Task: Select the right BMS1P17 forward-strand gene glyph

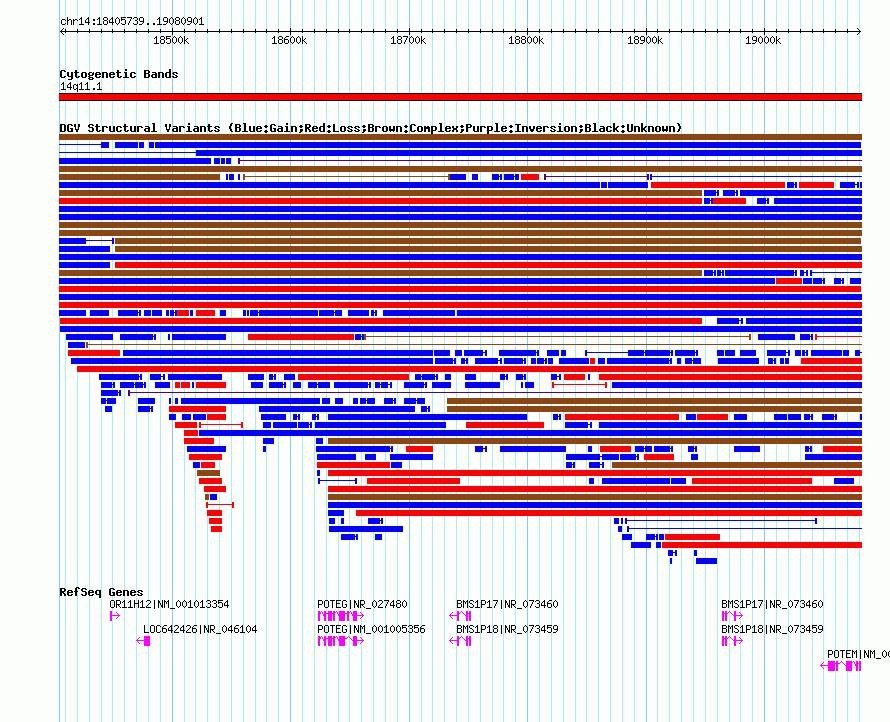Action: pyautogui.click(x=732, y=616)
